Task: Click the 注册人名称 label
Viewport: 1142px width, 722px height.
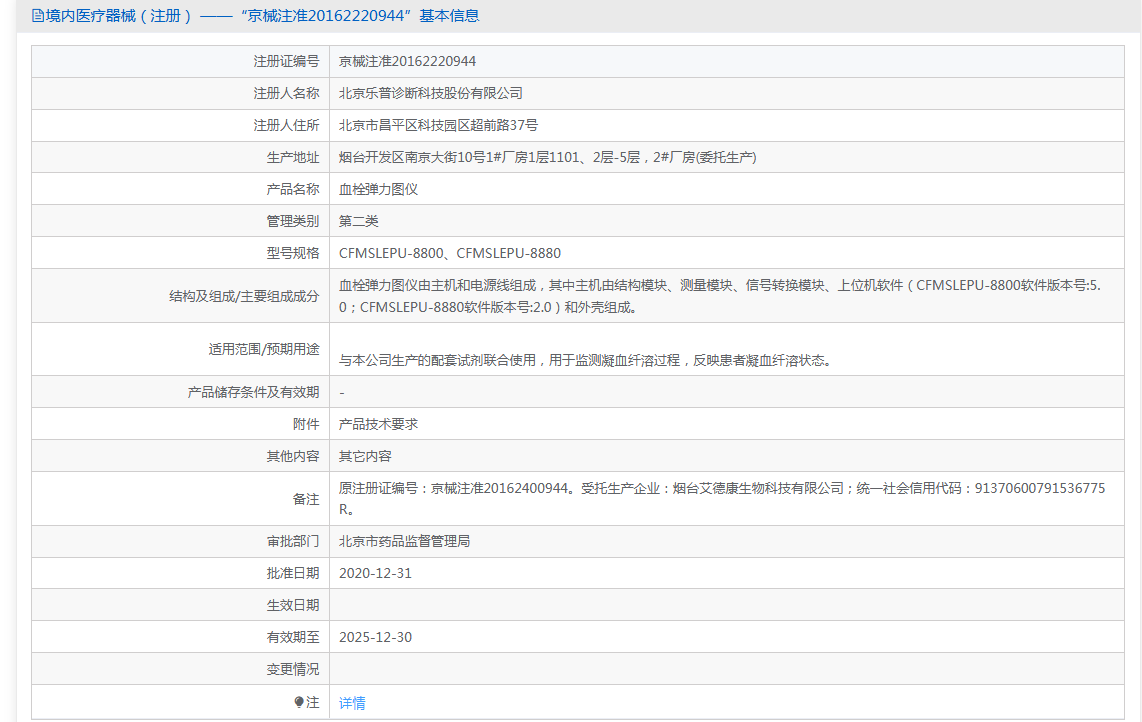Action: [x=286, y=93]
